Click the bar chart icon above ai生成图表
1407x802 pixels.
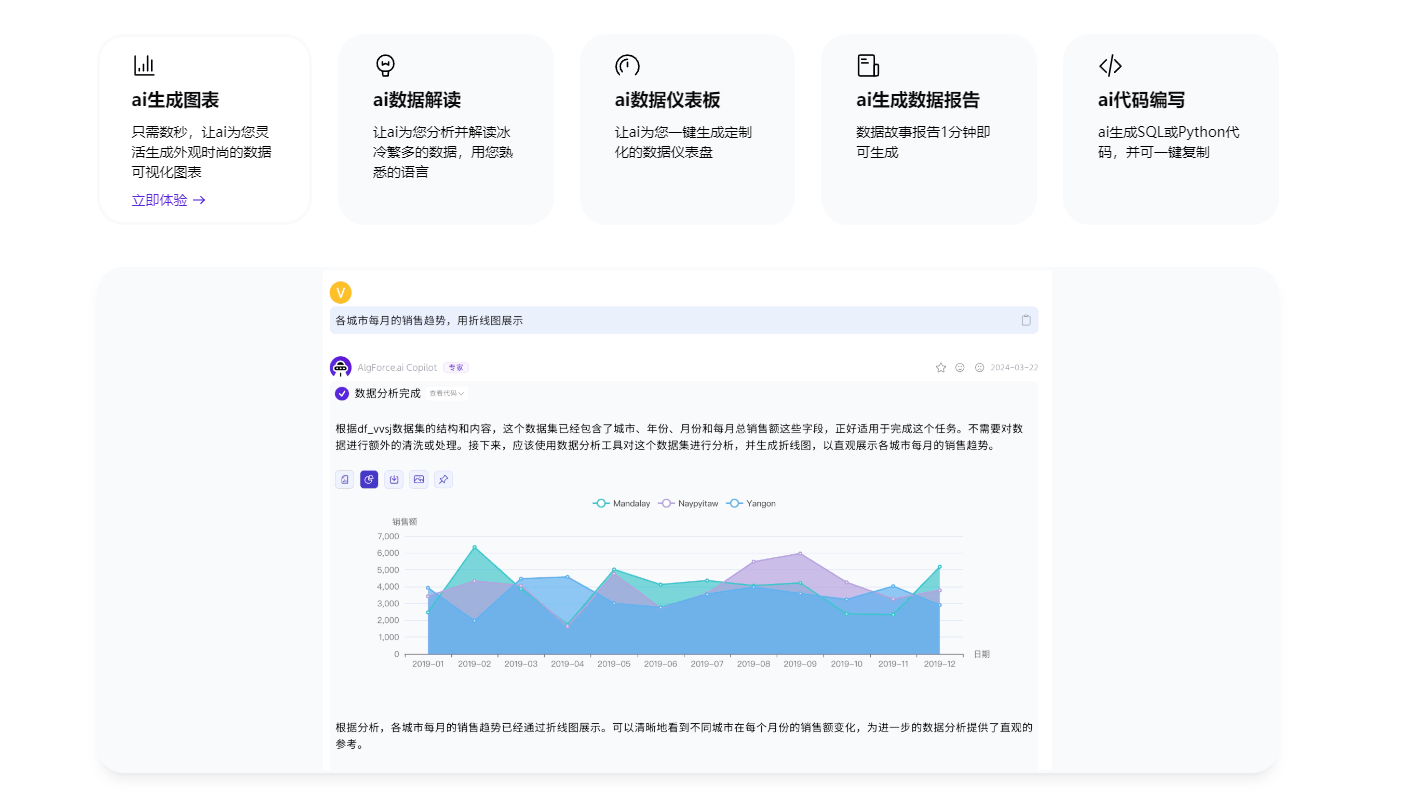click(x=144, y=66)
